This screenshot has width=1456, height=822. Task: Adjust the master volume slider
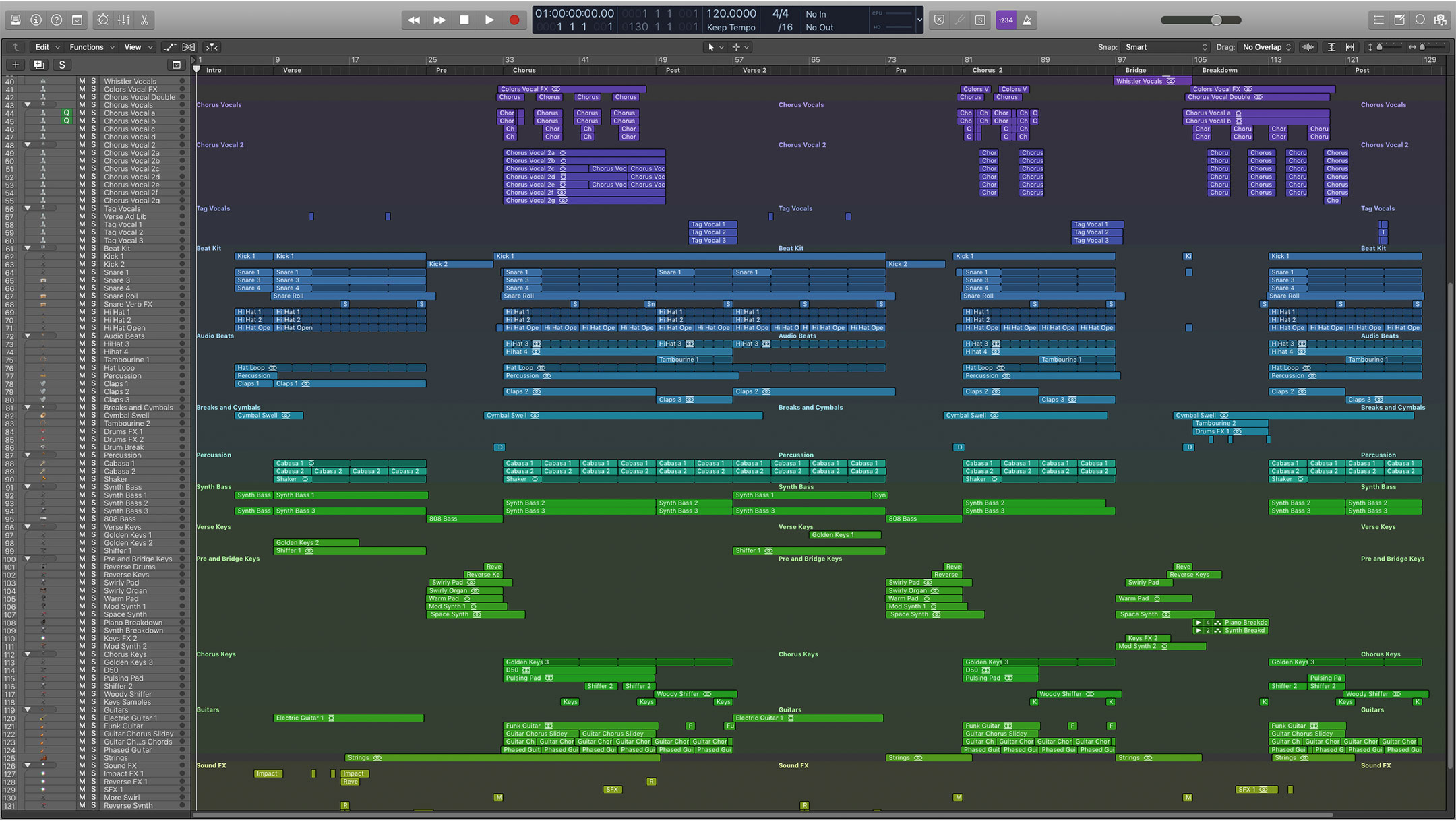[1201, 20]
